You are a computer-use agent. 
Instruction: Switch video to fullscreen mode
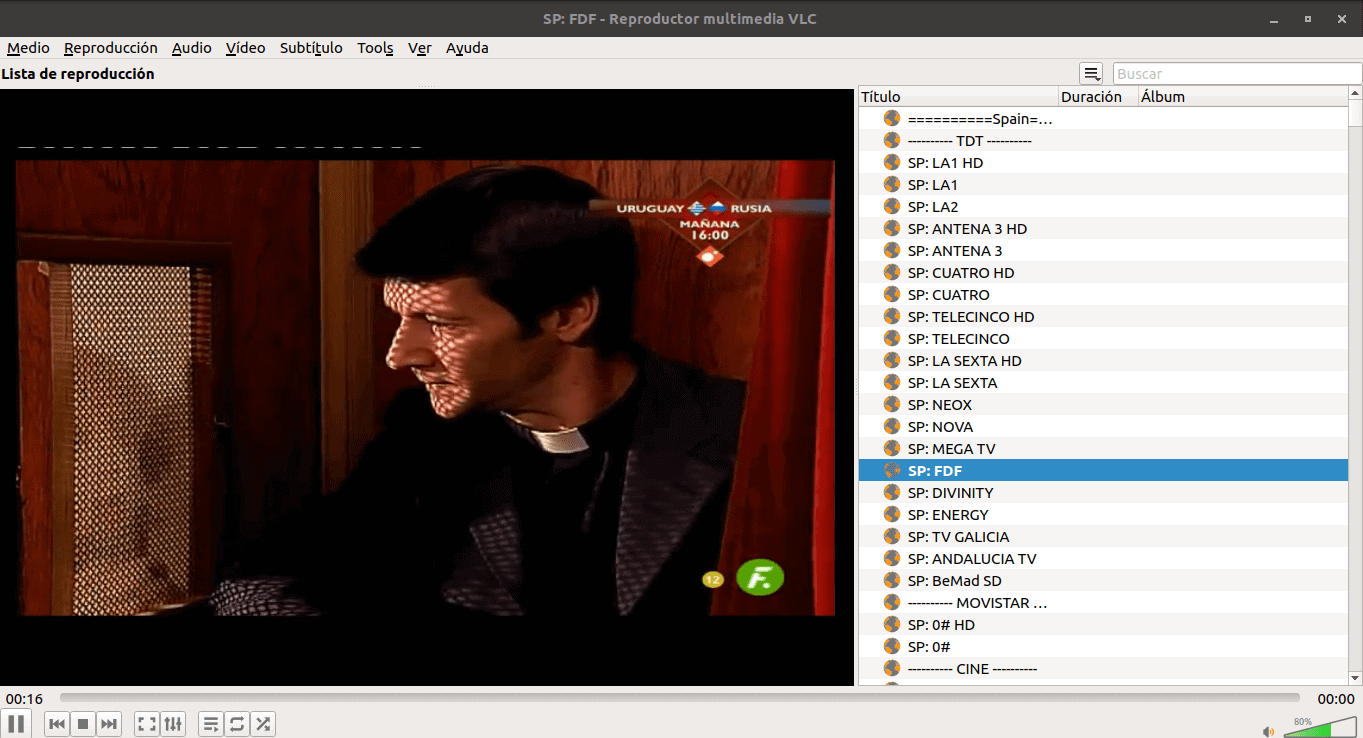(146, 723)
